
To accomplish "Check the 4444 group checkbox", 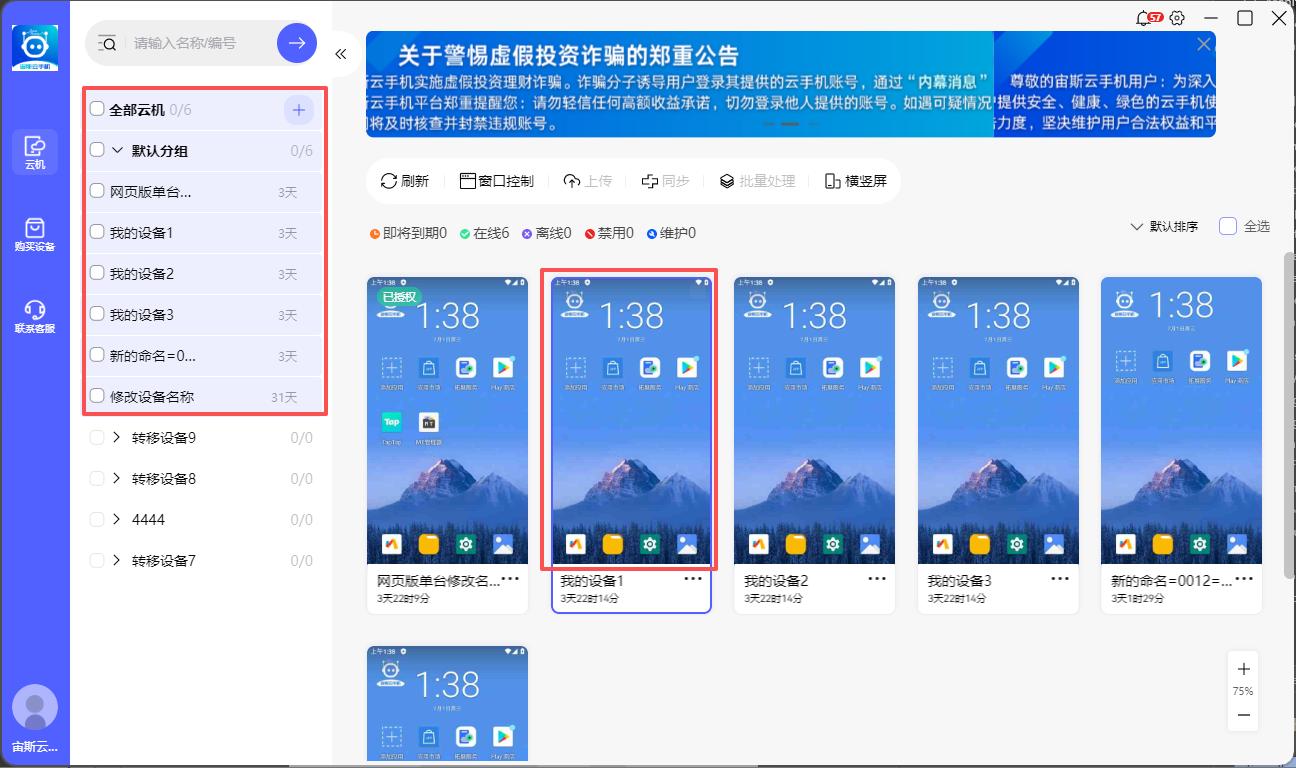I will coord(97,519).
